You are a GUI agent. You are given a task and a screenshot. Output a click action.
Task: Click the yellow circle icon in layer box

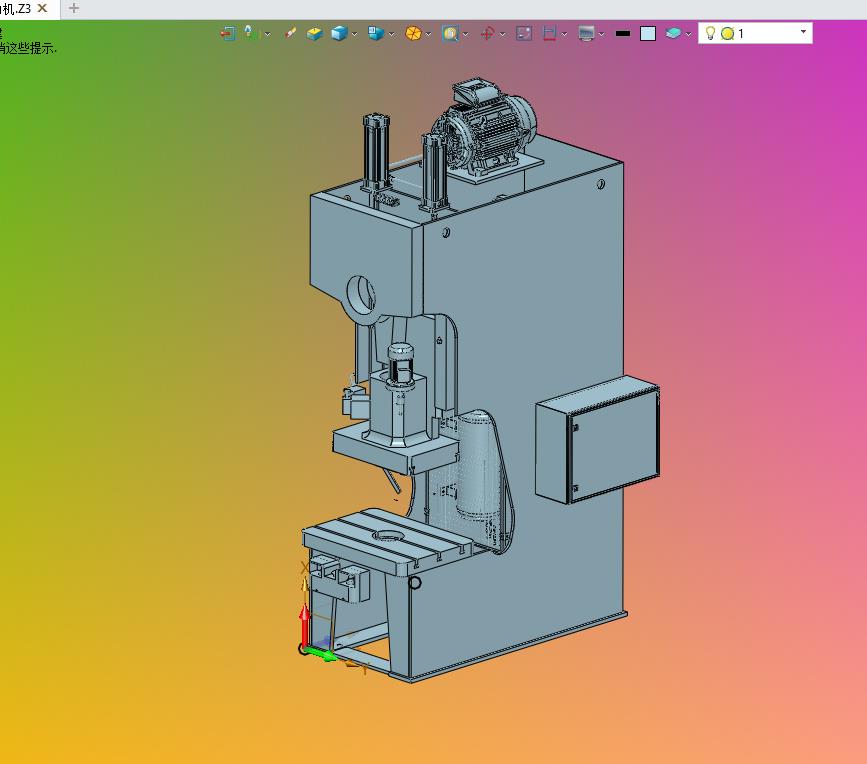pos(727,34)
